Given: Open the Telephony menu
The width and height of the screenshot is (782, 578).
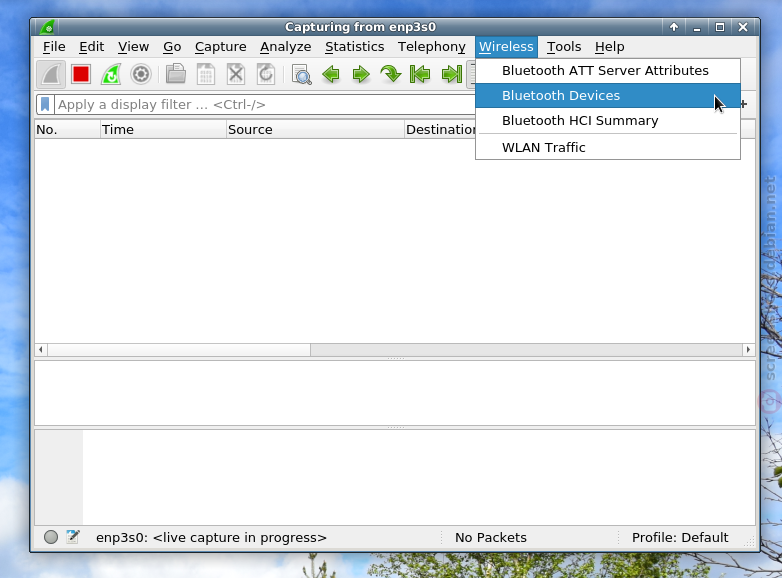Looking at the screenshot, I should (431, 47).
